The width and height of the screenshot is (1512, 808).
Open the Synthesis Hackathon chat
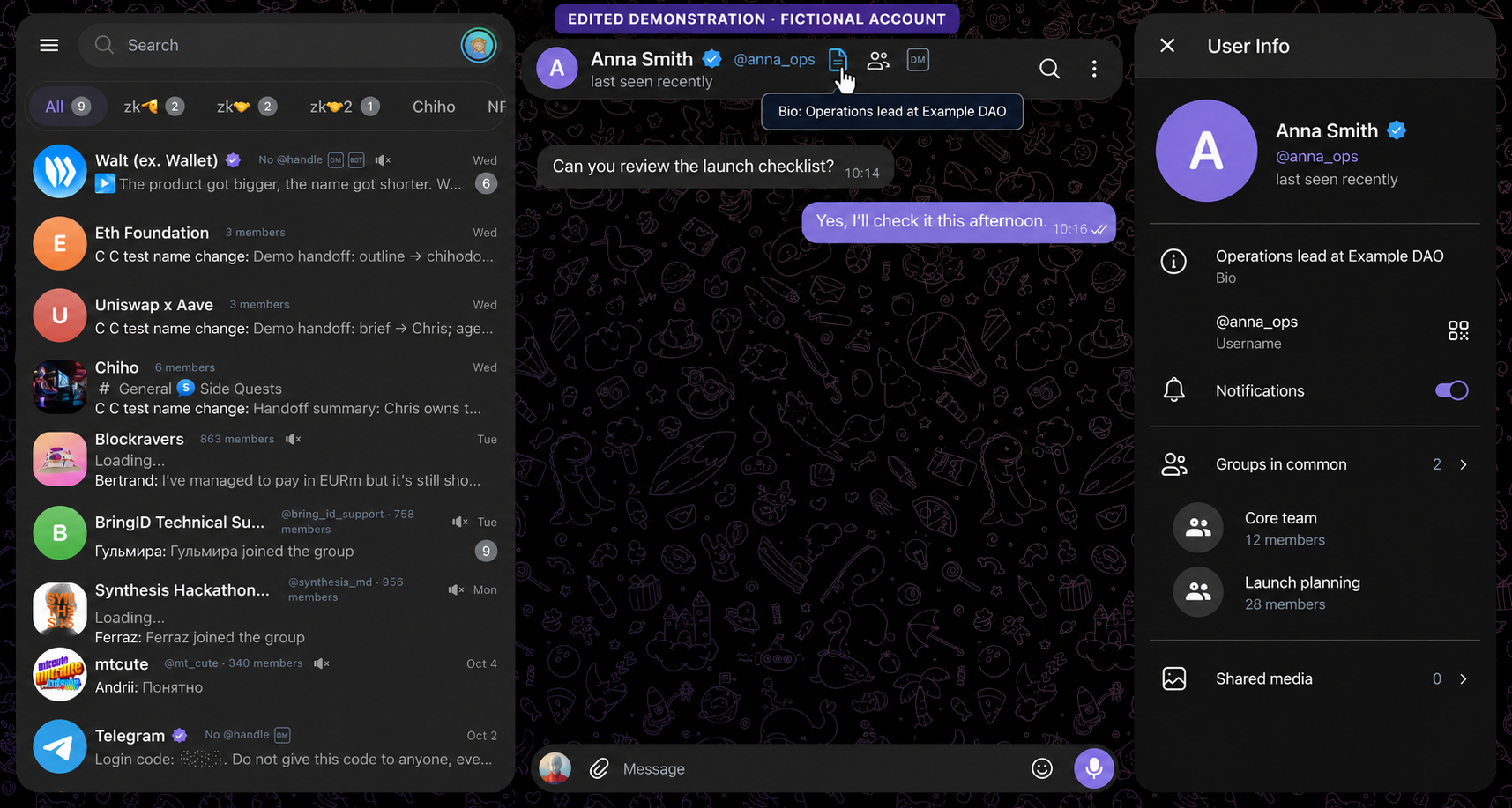click(x=265, y=610)
